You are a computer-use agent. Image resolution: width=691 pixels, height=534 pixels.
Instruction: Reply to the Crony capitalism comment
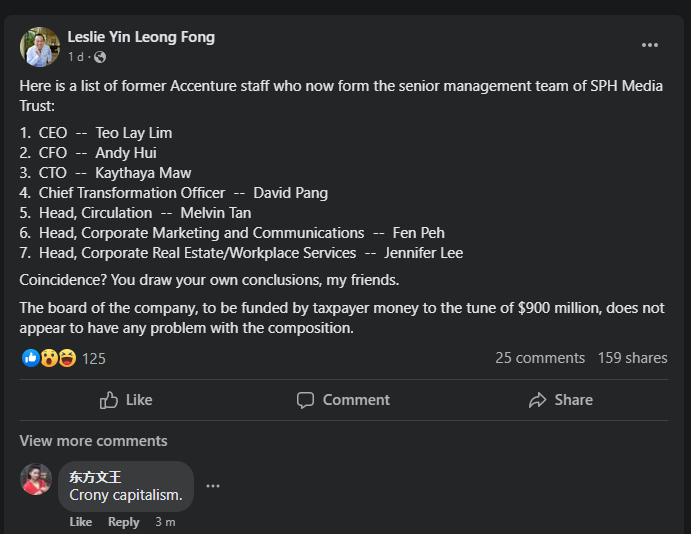124,522
